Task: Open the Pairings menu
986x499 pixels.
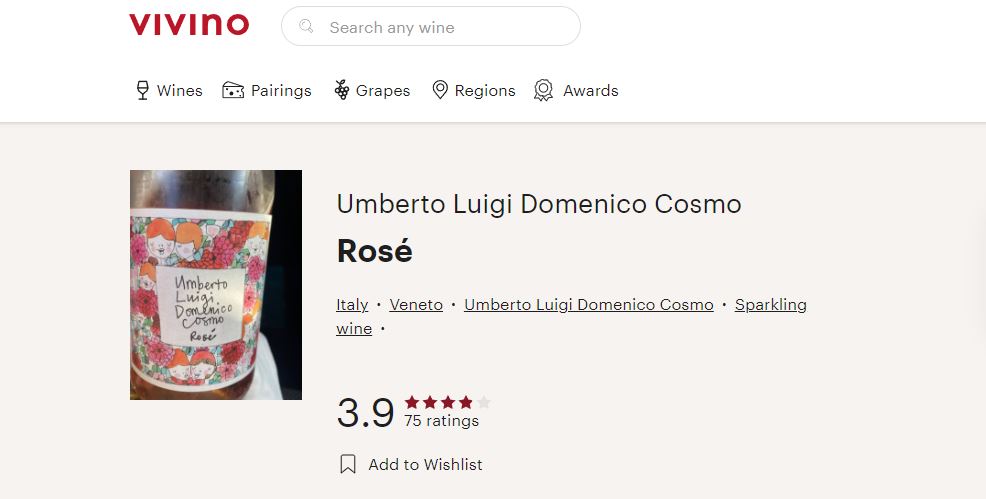Action: tap(281, 91)
